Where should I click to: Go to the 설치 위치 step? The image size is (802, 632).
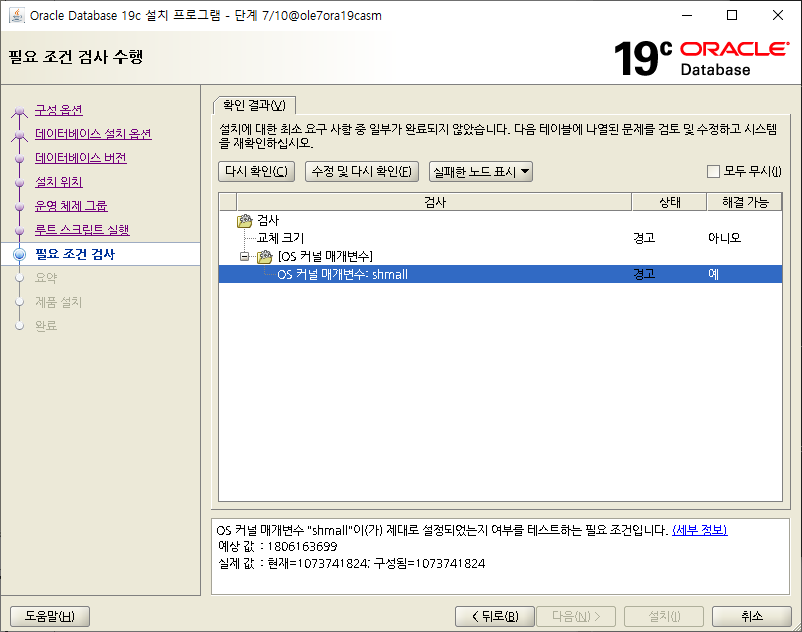tap(58, 182)
